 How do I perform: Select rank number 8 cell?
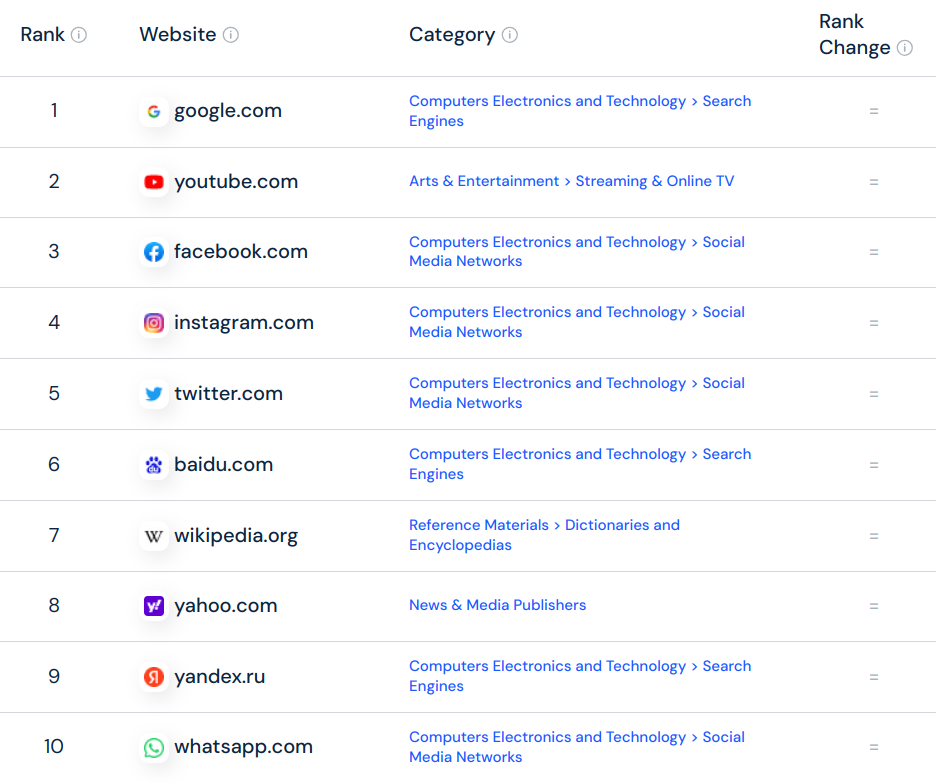click(x=54, y=605)
